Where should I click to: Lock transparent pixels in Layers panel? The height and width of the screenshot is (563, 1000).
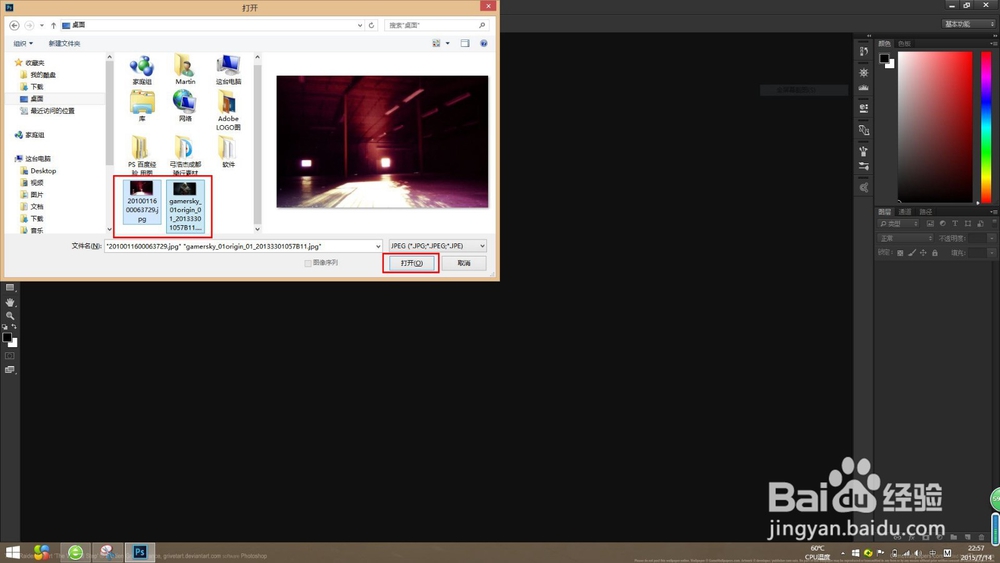[x=900, y=253]
